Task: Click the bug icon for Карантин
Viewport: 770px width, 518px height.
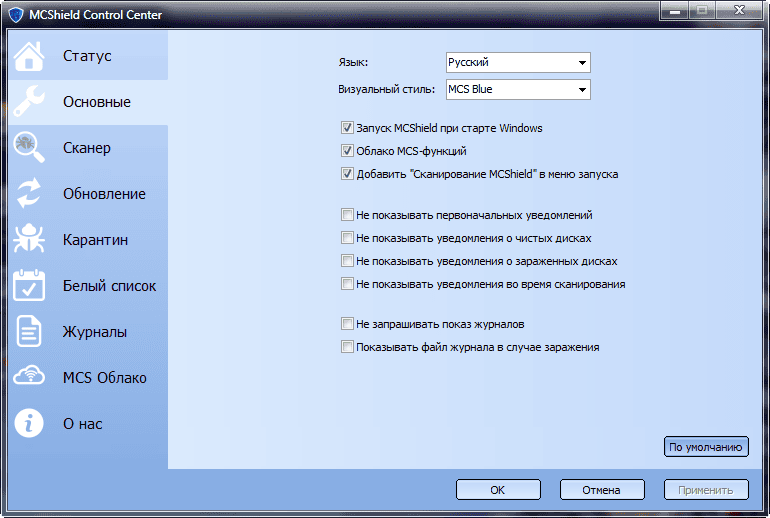Action: [28, 239]
